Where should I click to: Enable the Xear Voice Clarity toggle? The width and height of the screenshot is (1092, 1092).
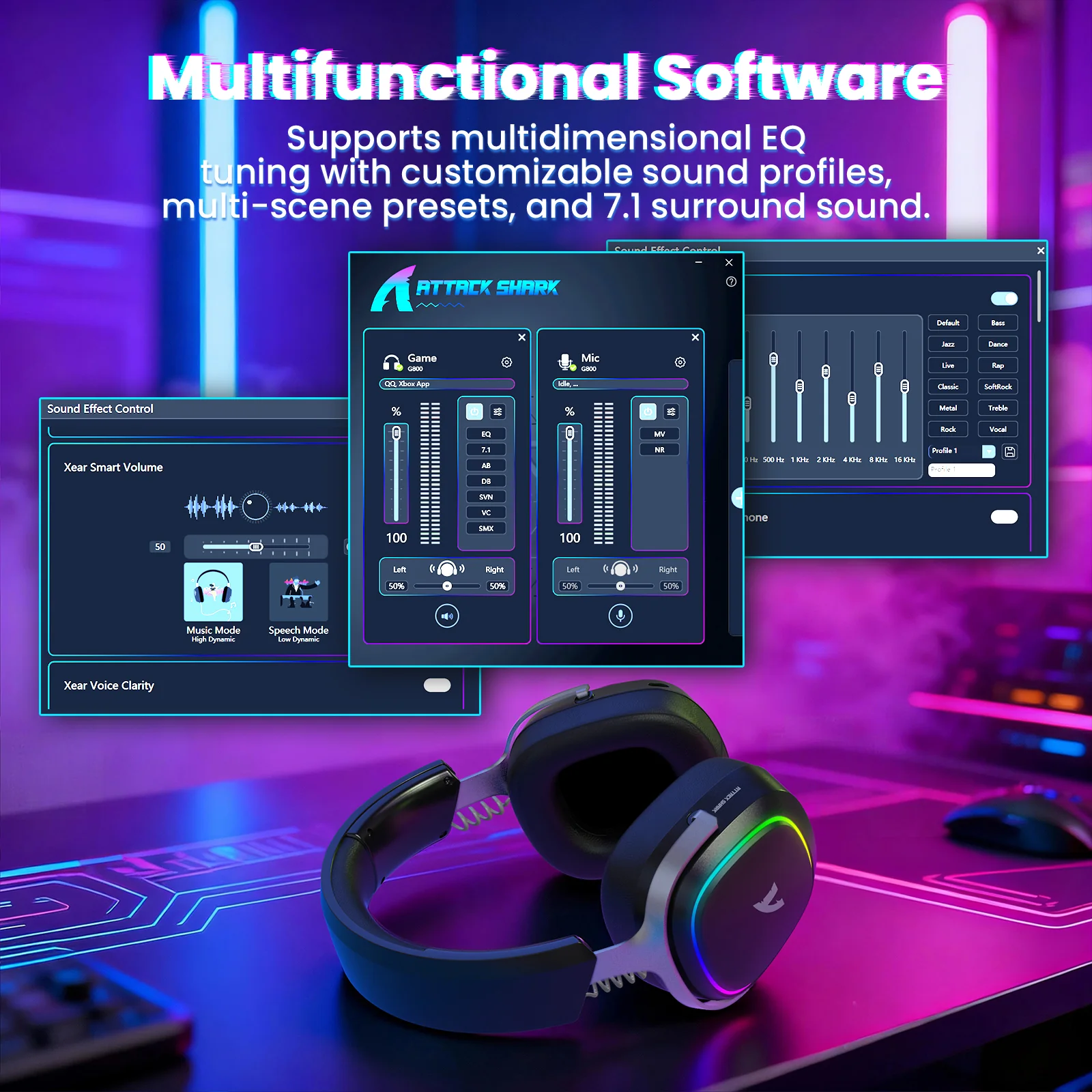point(437,685)
